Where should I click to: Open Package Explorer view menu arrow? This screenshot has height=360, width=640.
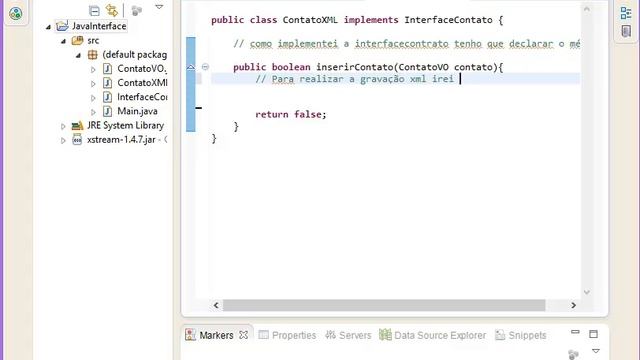click(159, 7)
